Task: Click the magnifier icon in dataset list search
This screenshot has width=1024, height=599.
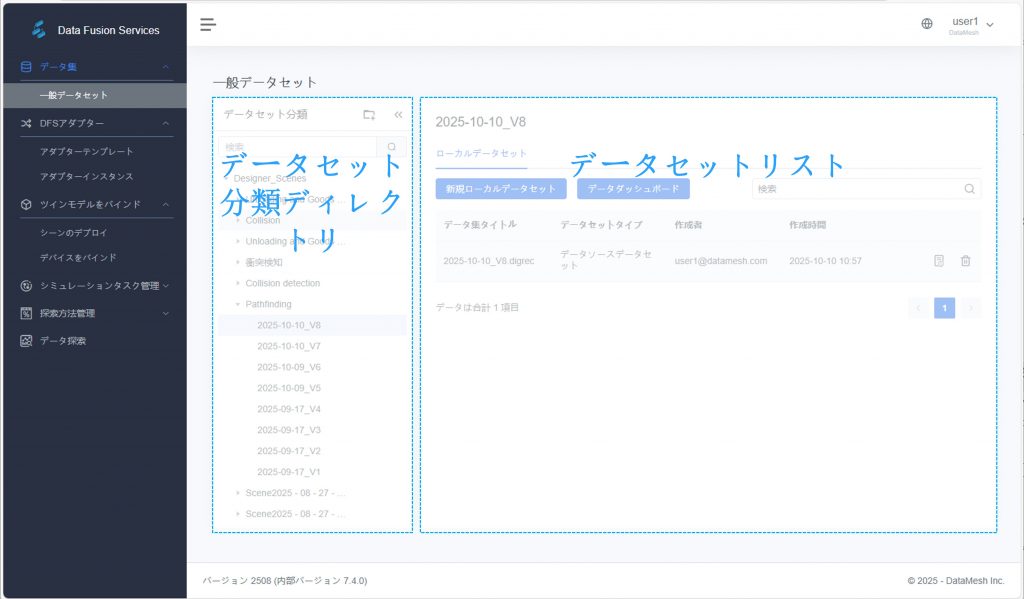Action: pos(969,188)
